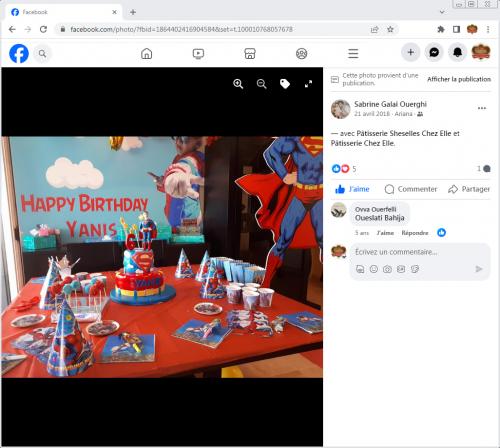
Task: Click Répondre under the comment
Action: [x=415, y=233]
